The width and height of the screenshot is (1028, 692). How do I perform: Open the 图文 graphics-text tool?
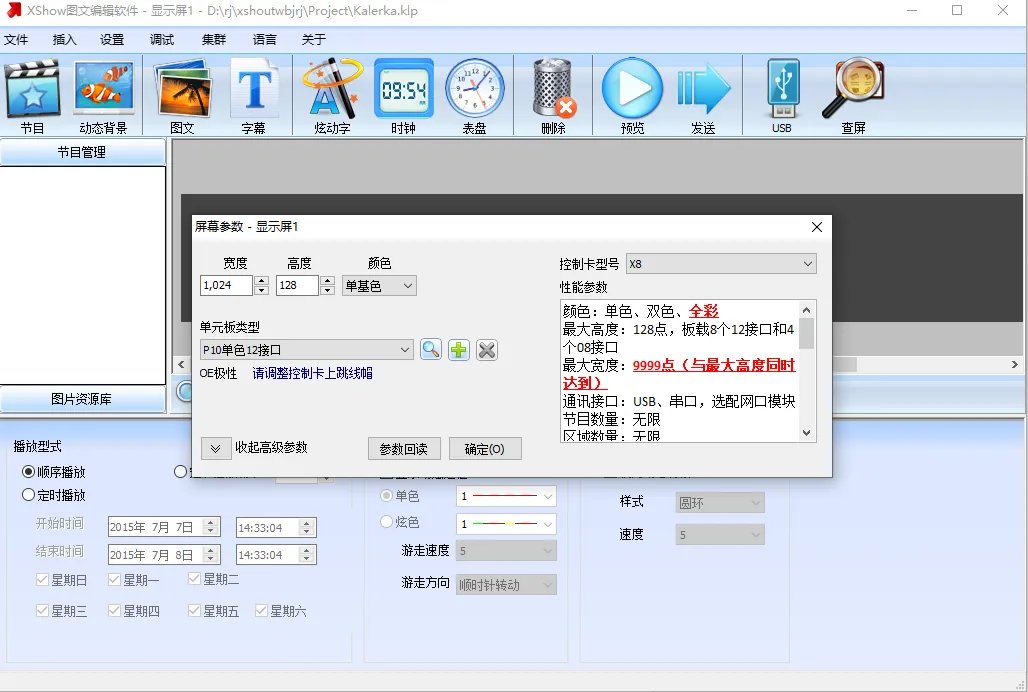[181, 93]
